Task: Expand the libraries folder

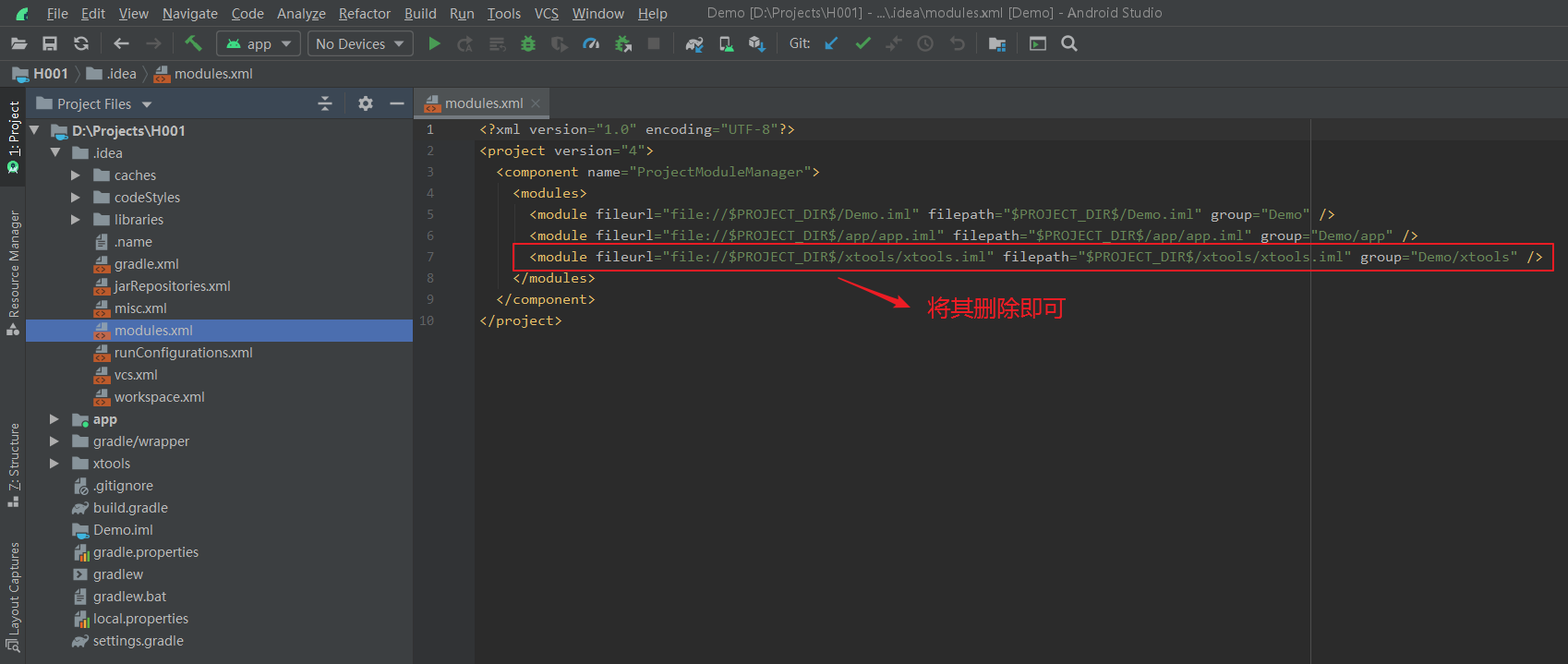Action: click(x=76, y=219)
